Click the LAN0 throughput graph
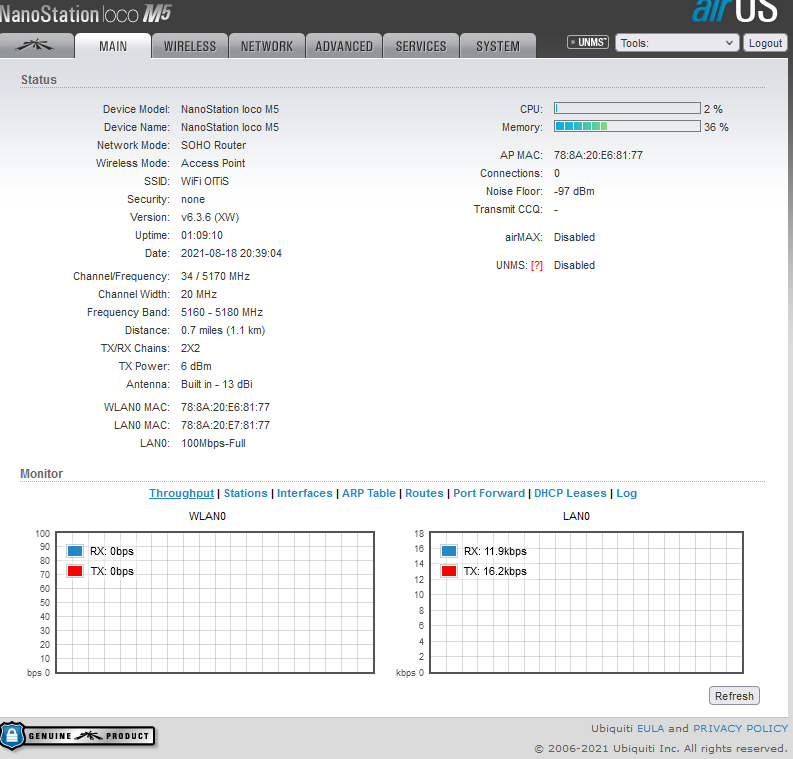 coord(586,602)
